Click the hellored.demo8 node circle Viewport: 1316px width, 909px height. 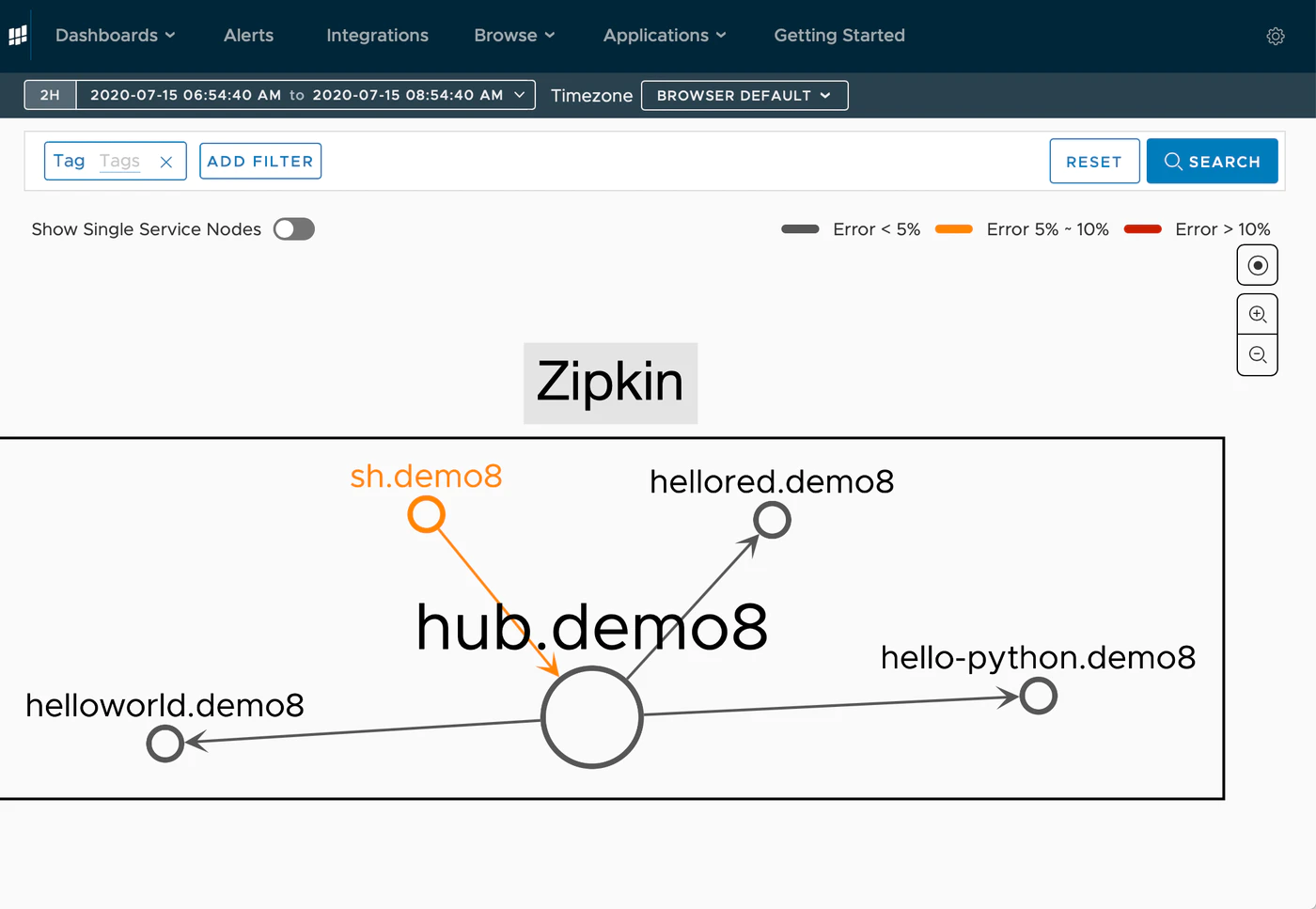(x=772, y=520)
